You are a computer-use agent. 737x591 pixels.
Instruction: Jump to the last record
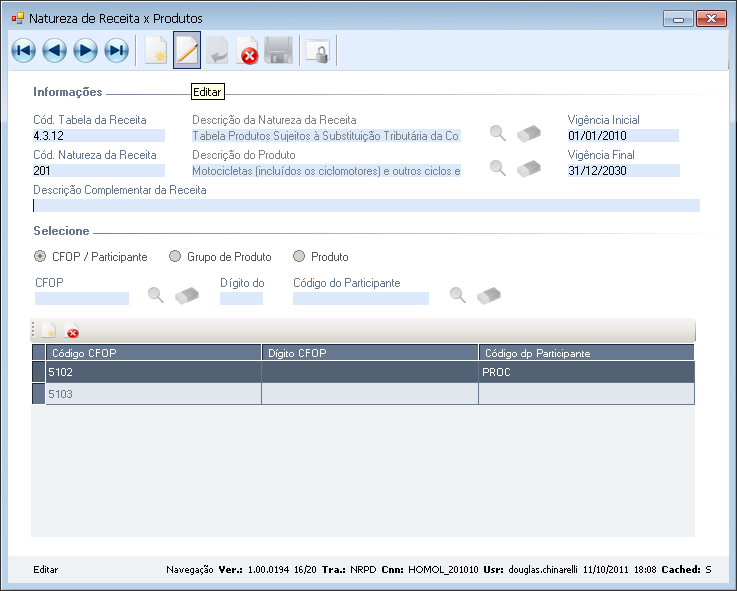pyautogui.click(x=116, y=51)
